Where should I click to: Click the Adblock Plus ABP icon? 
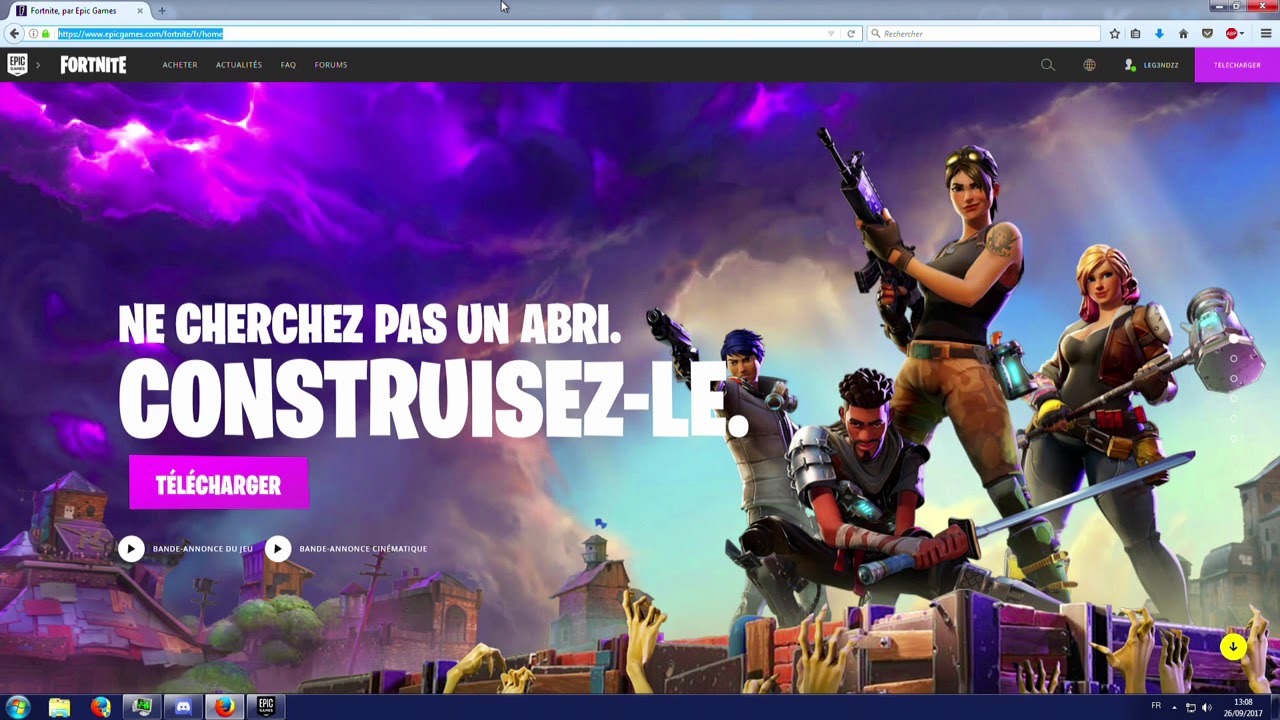(1231, 33)
